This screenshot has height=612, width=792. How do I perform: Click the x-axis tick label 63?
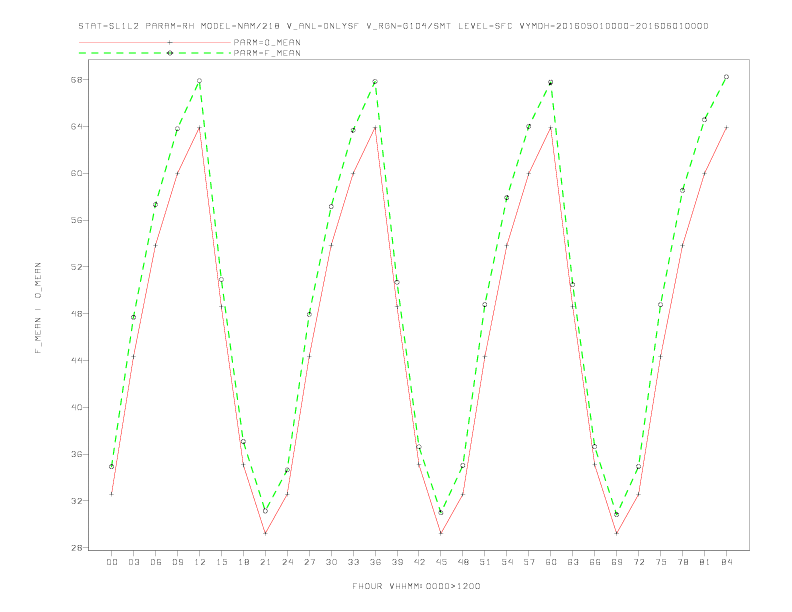[x=573, y=562]
